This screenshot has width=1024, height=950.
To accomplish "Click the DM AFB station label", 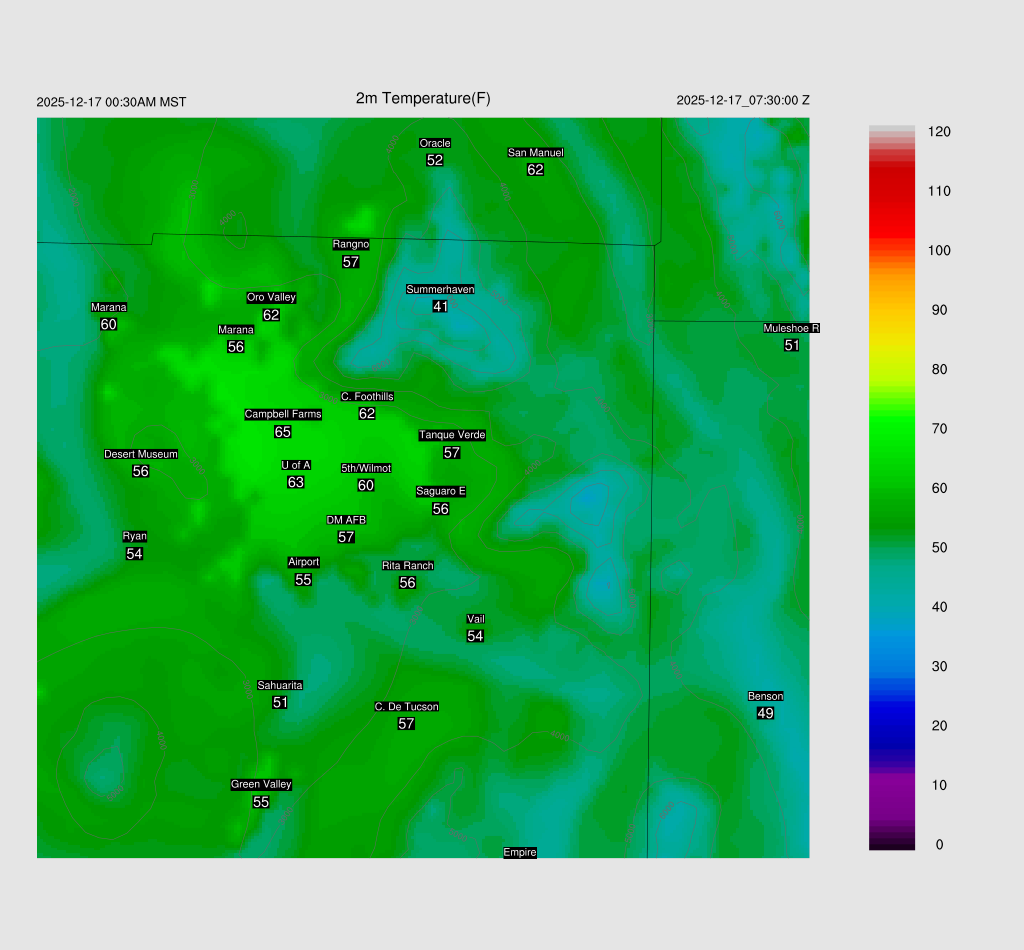I will tap(346, 520).
